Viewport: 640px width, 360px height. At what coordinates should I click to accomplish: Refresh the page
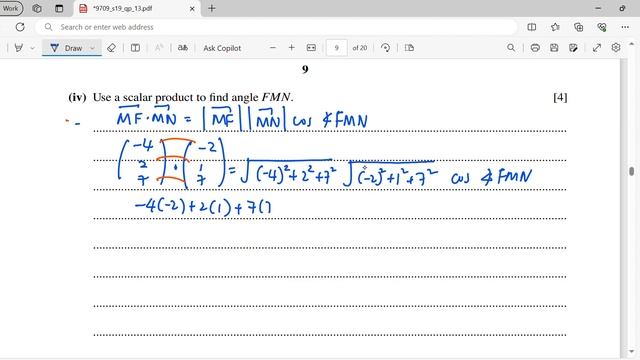pos(20,27)
